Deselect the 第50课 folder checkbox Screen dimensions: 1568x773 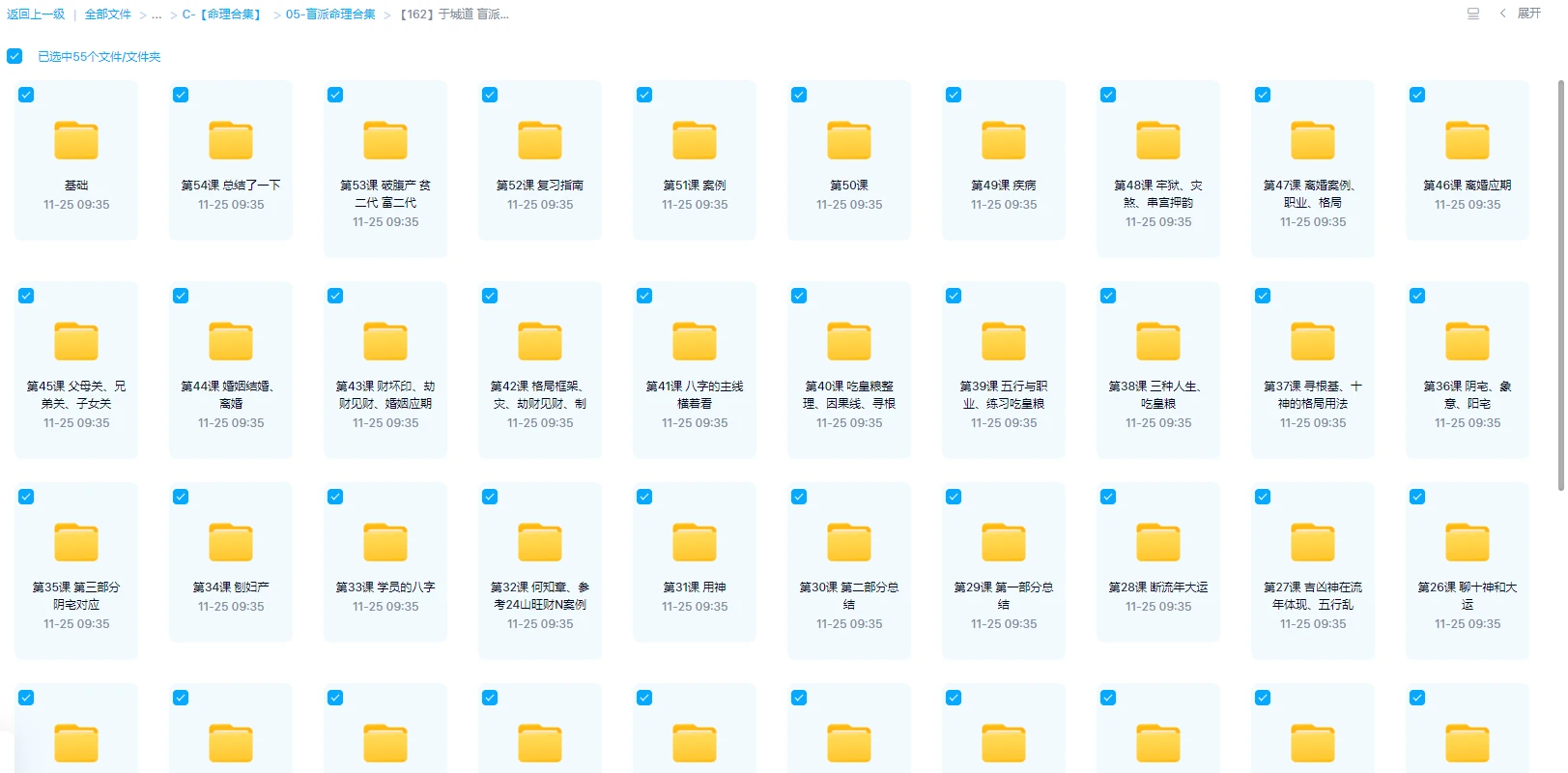click(x=799, y=95)
